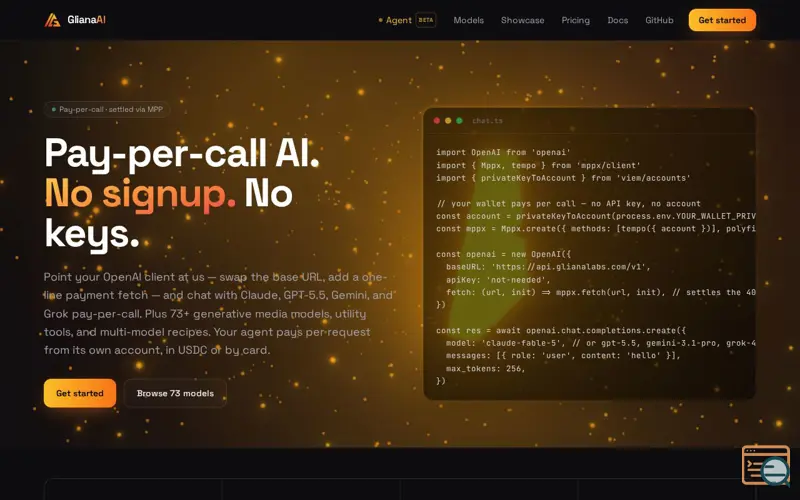
Task: Go to the Models page
Action: point(468,20)
